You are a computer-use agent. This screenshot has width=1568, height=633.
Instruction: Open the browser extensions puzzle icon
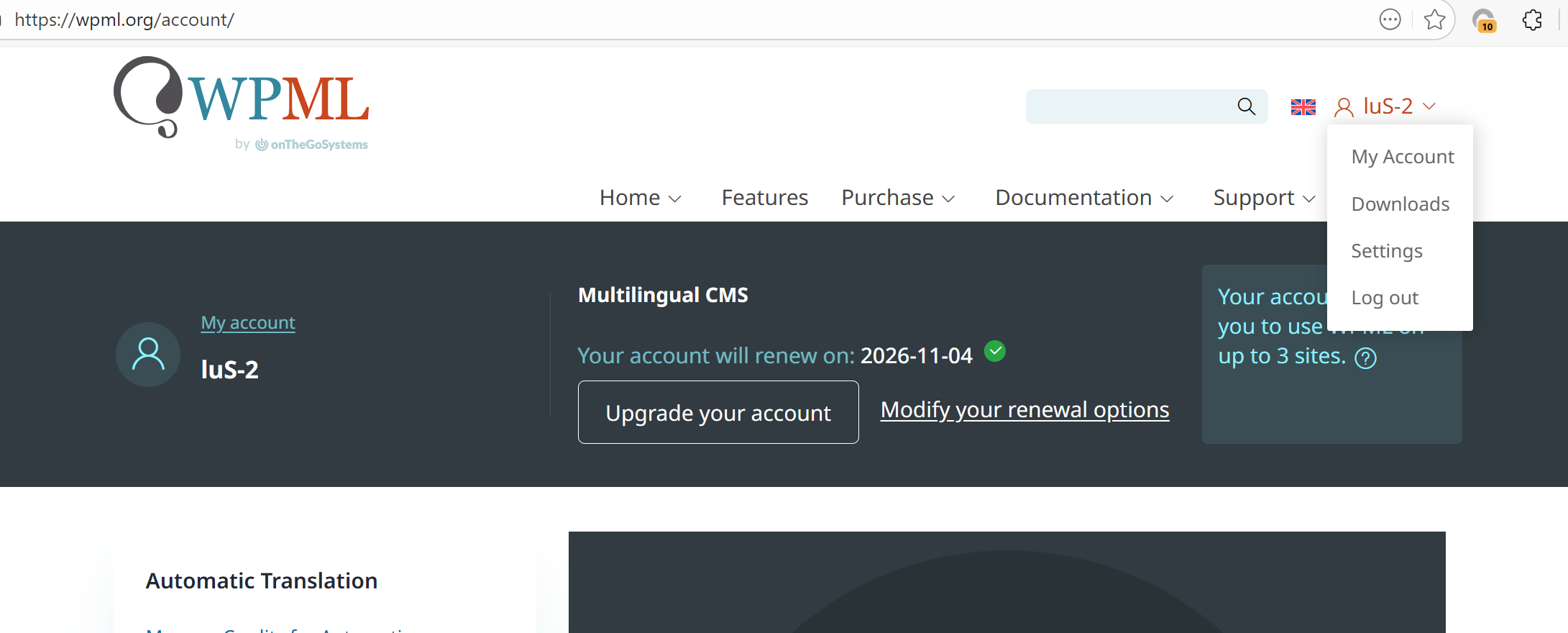pyautogui.click(x=1532, y=19)
